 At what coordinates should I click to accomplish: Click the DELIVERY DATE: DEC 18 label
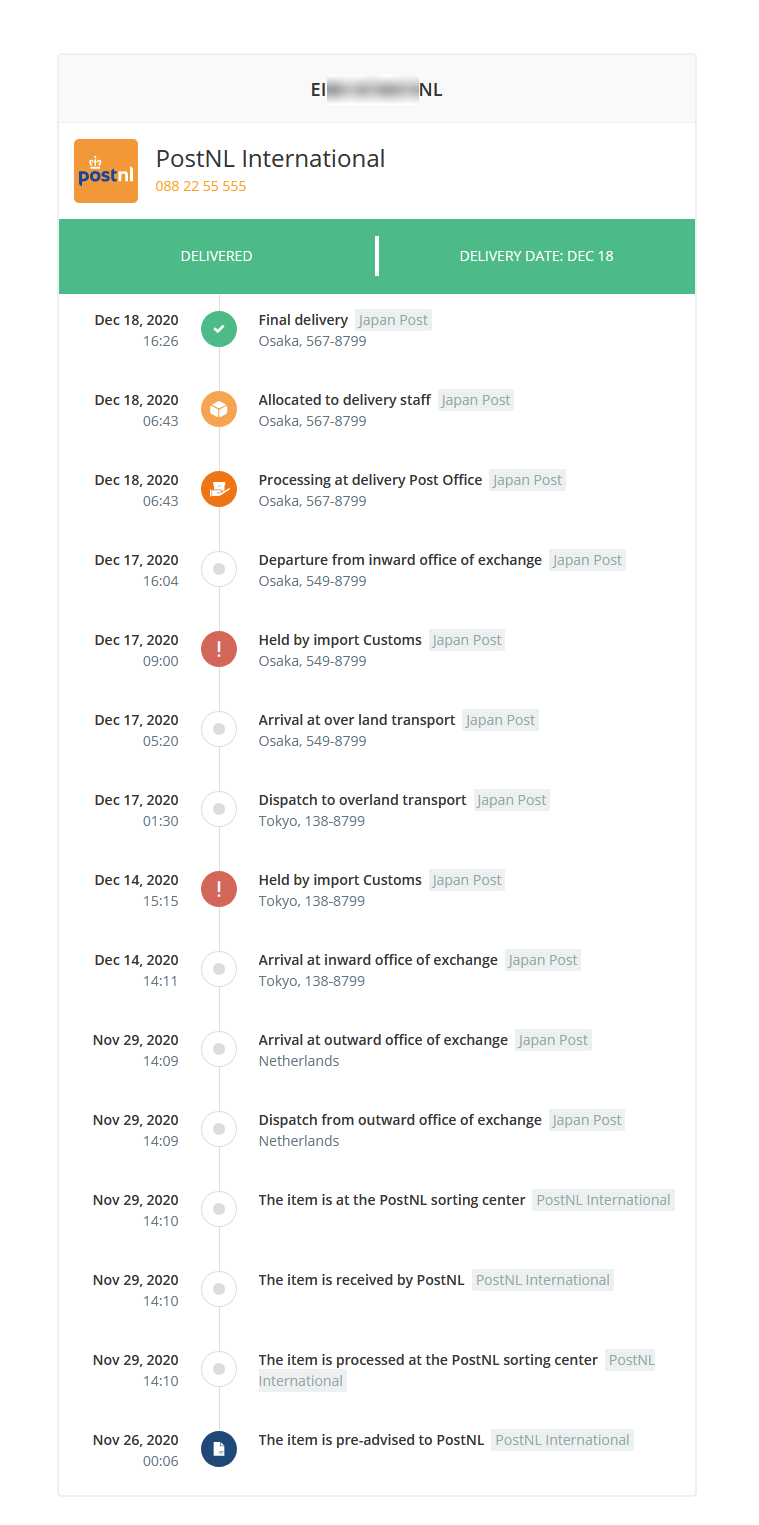point(536,256)
